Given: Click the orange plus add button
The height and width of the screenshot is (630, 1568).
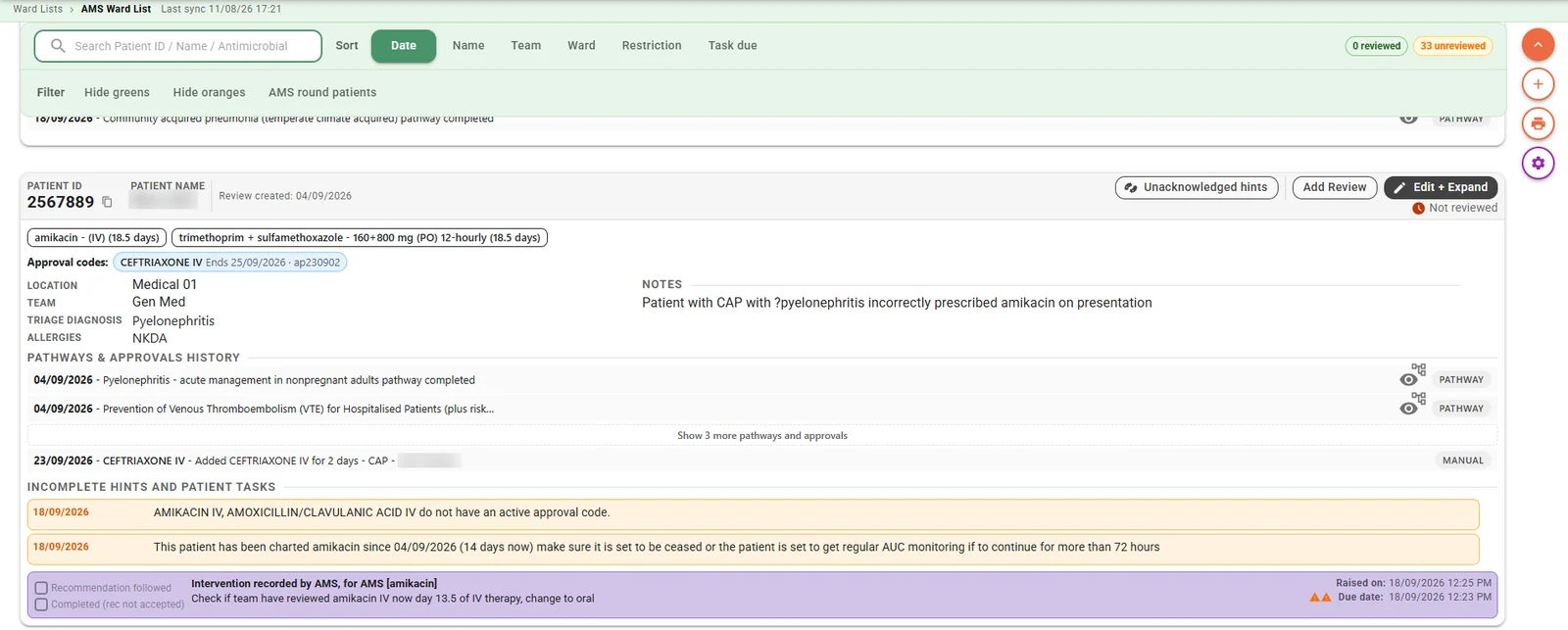Looking at the screenshot, I should (x=1538, y=84).
